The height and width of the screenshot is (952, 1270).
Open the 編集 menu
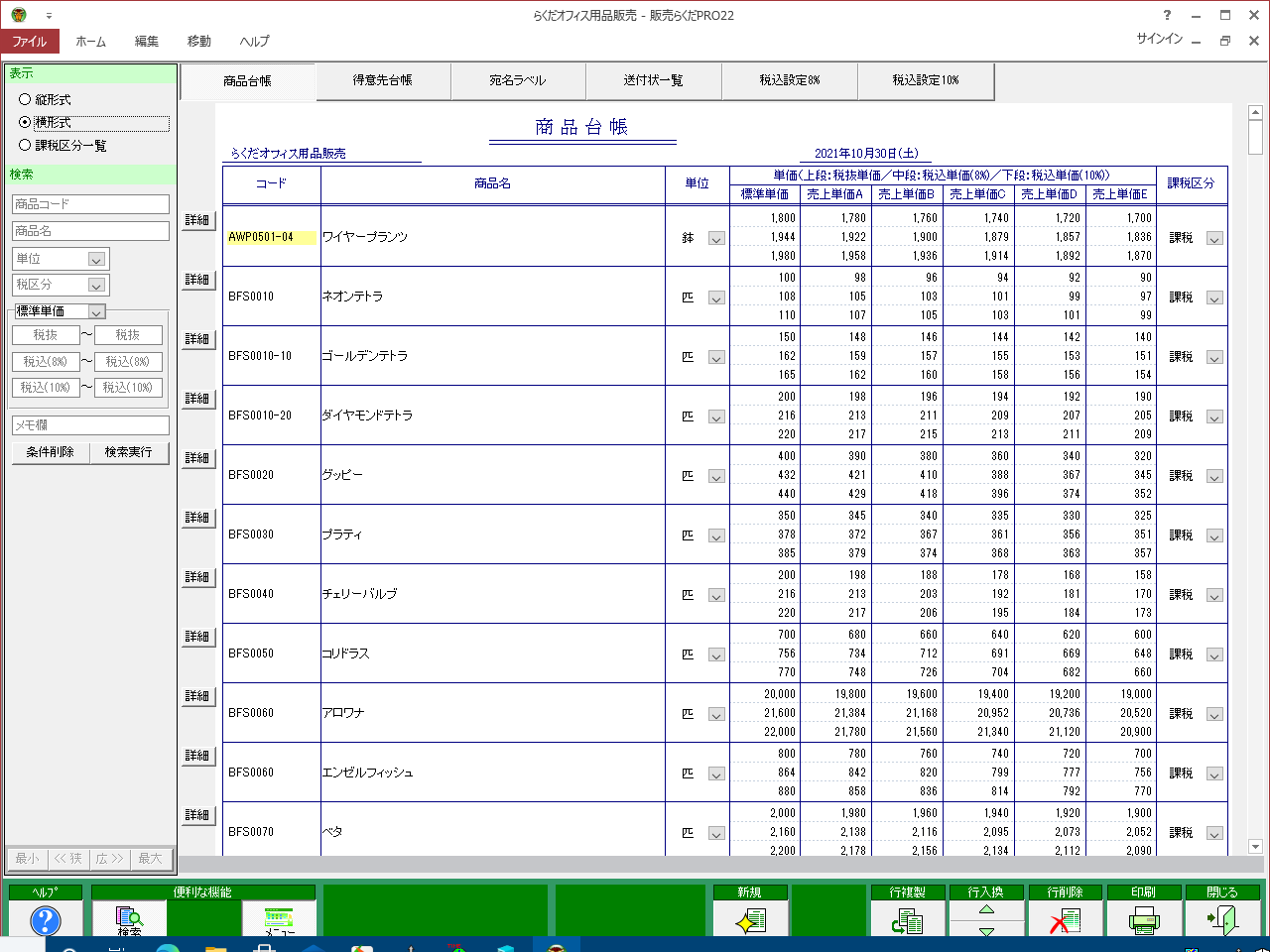click(x=146, y=41)
